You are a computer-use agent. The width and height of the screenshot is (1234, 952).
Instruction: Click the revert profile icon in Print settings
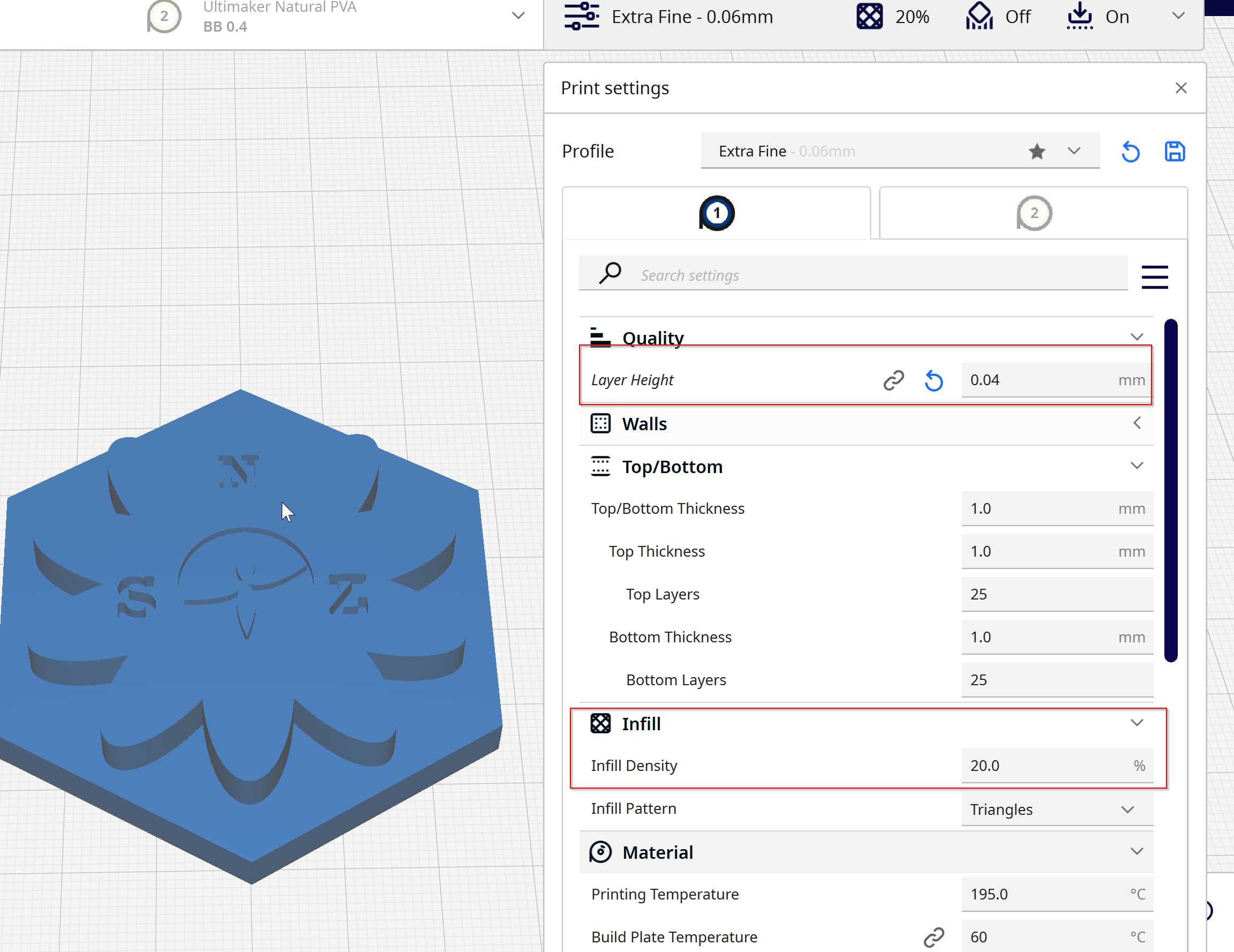point(1130,151)
